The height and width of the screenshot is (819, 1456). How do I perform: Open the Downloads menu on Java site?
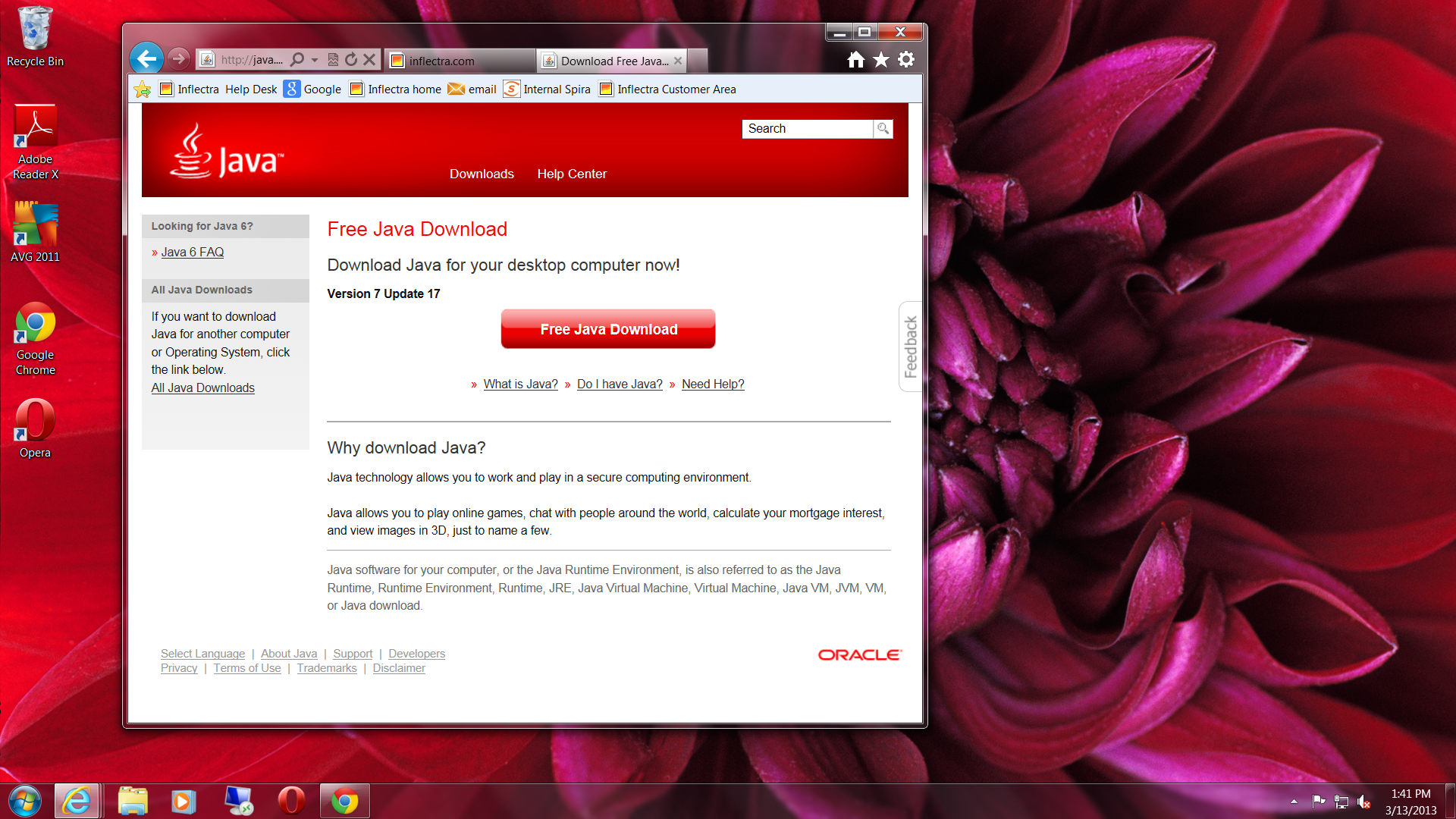point(482,174)
